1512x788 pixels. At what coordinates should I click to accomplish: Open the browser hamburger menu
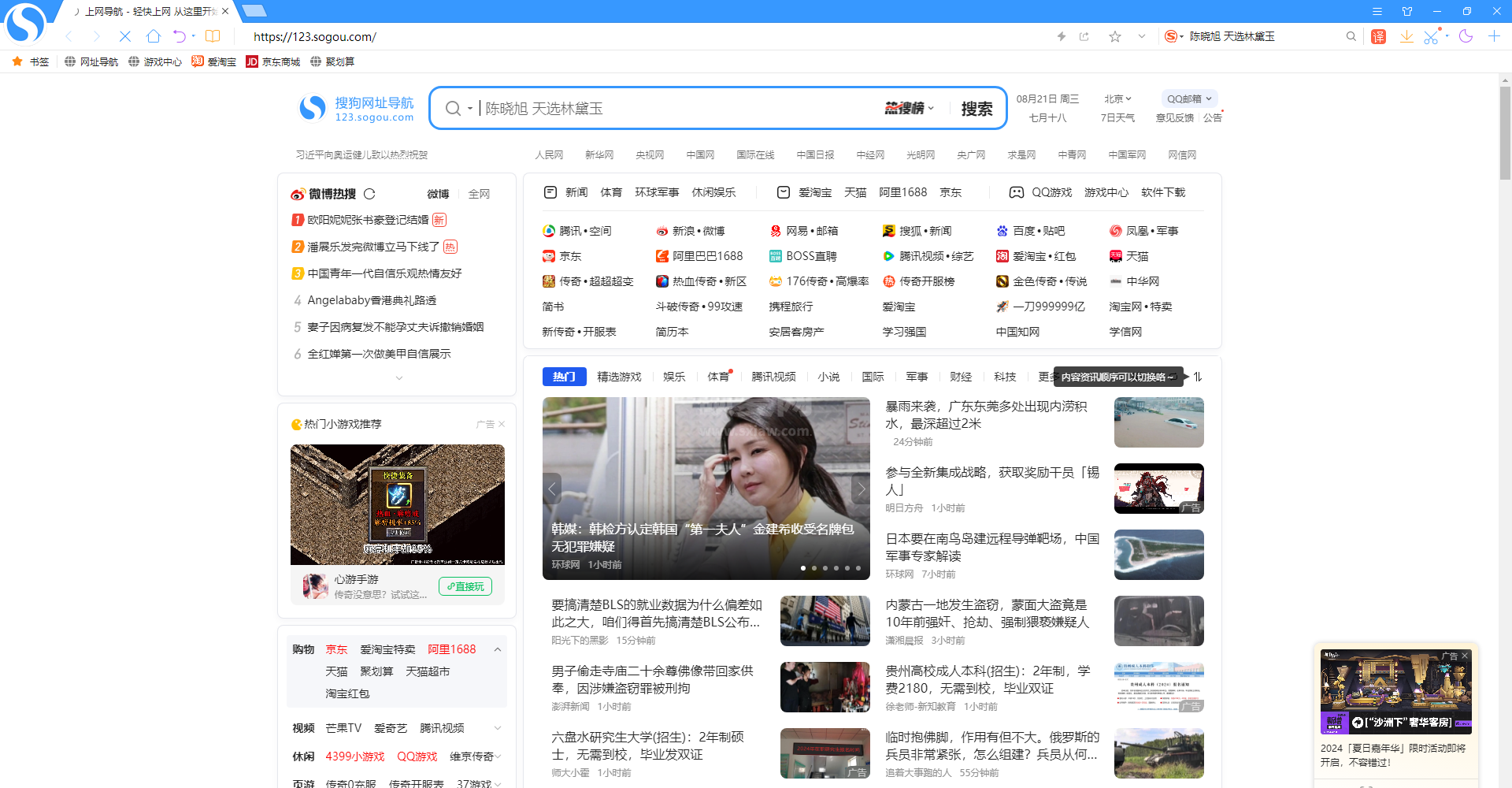(1377, 11)
